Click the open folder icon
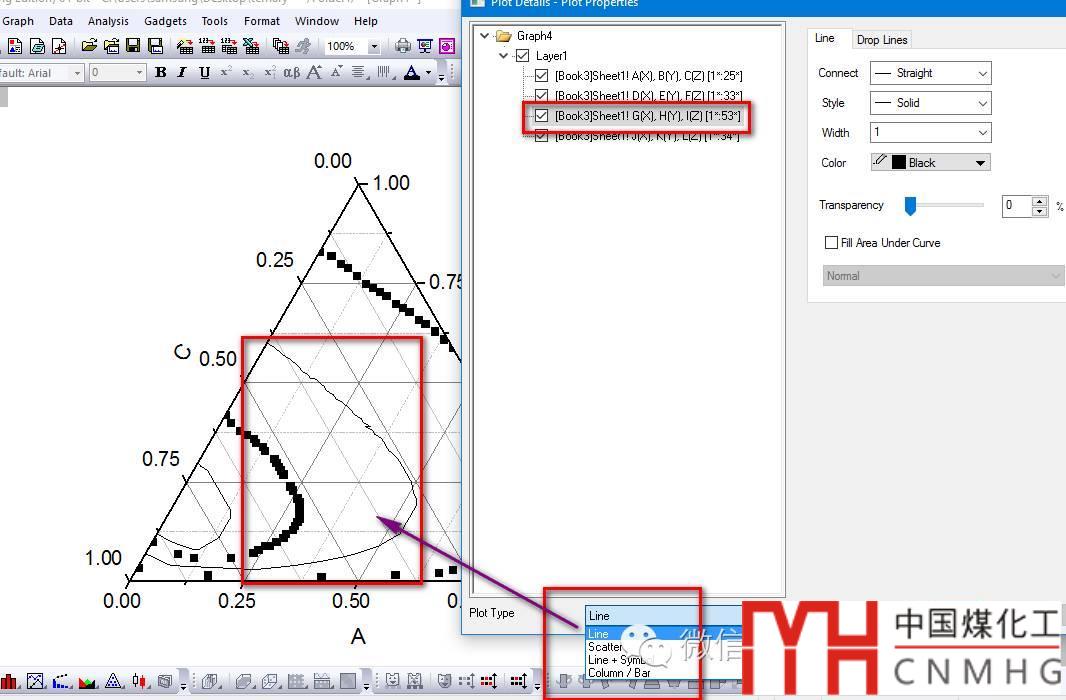 (89, 46)
